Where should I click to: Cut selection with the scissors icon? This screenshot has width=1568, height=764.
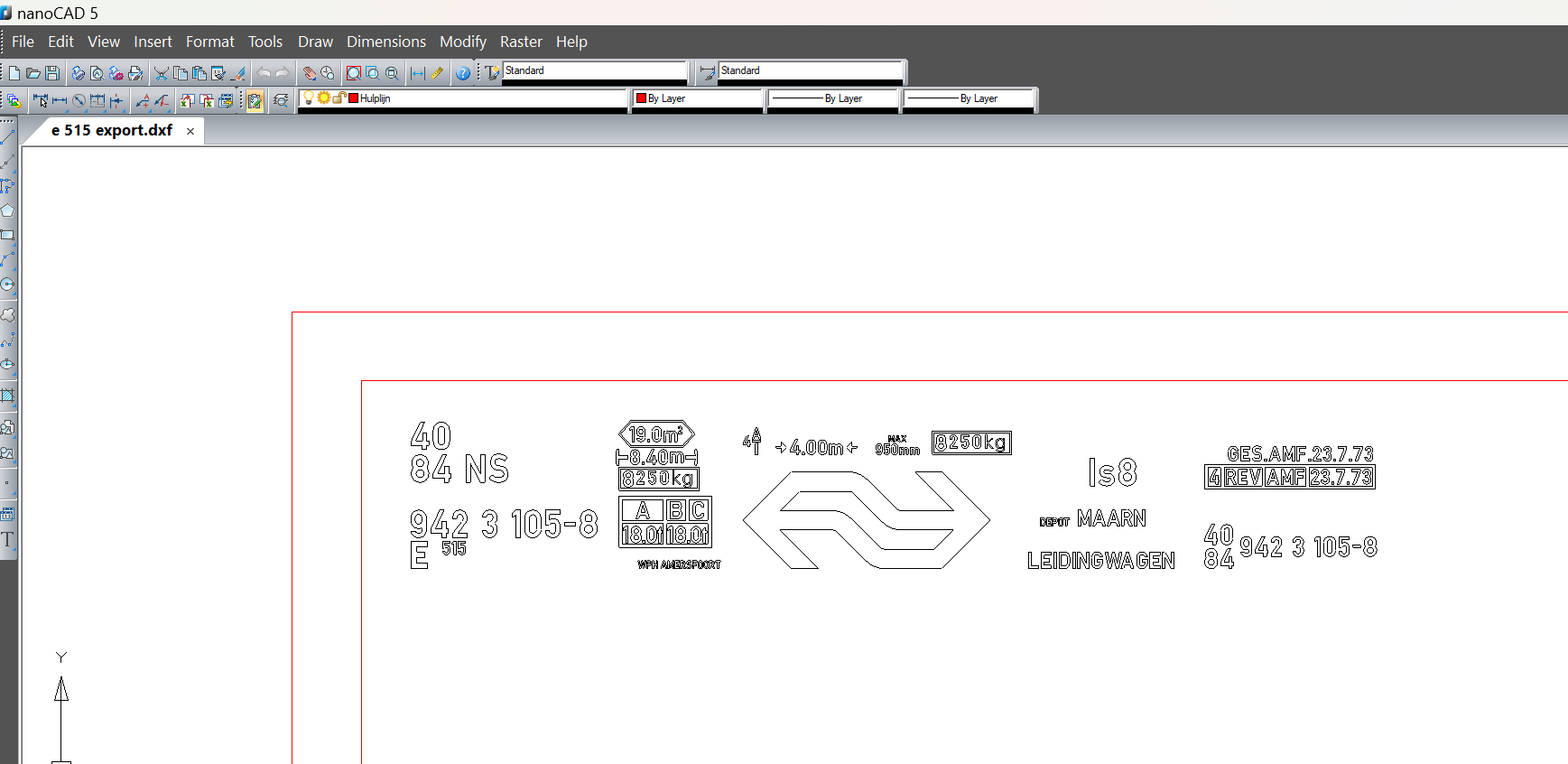coord(161,73)
